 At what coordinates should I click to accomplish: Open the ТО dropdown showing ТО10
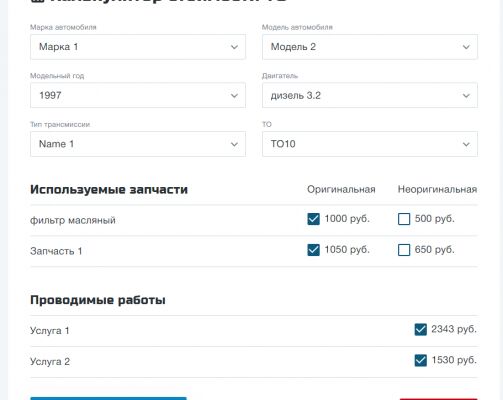point(370,144)
